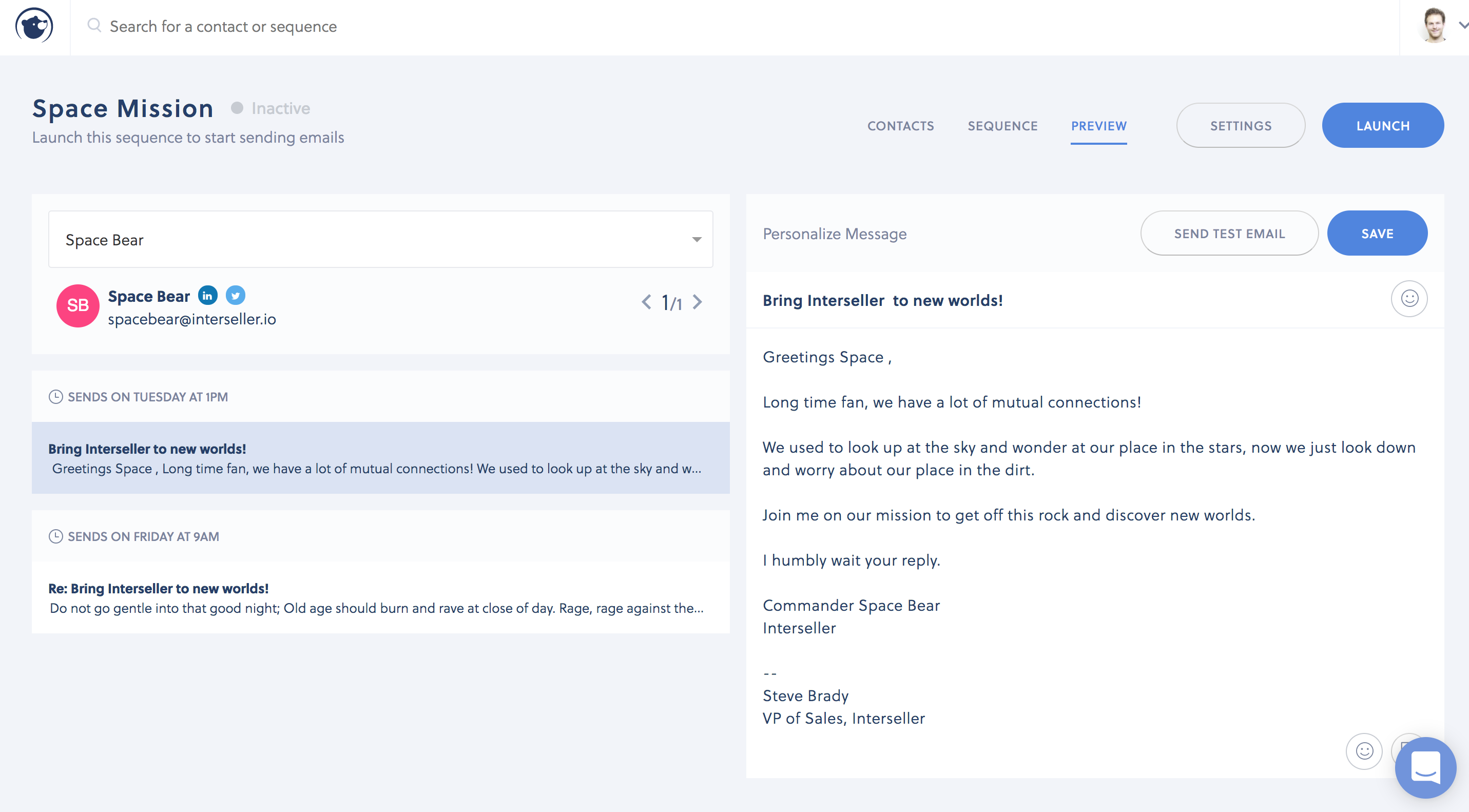Click the spacebear@interseller.io email address
1469x812 pixels.
tap(191, 319)
